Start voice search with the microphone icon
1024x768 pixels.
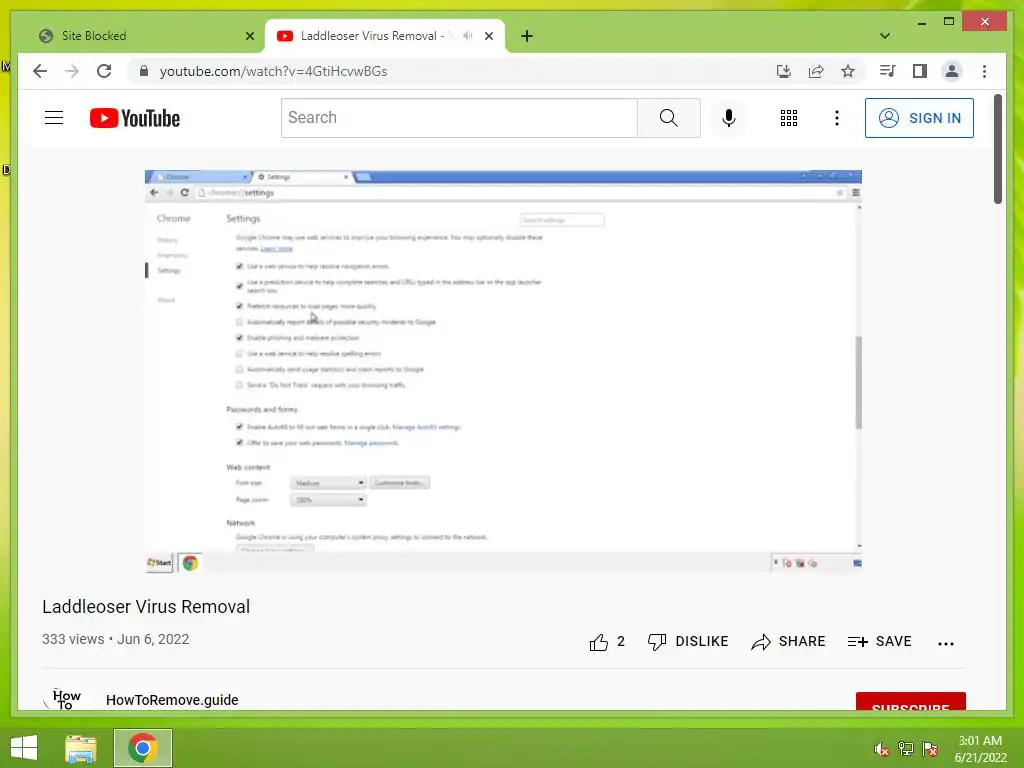(x=729, y=118)
